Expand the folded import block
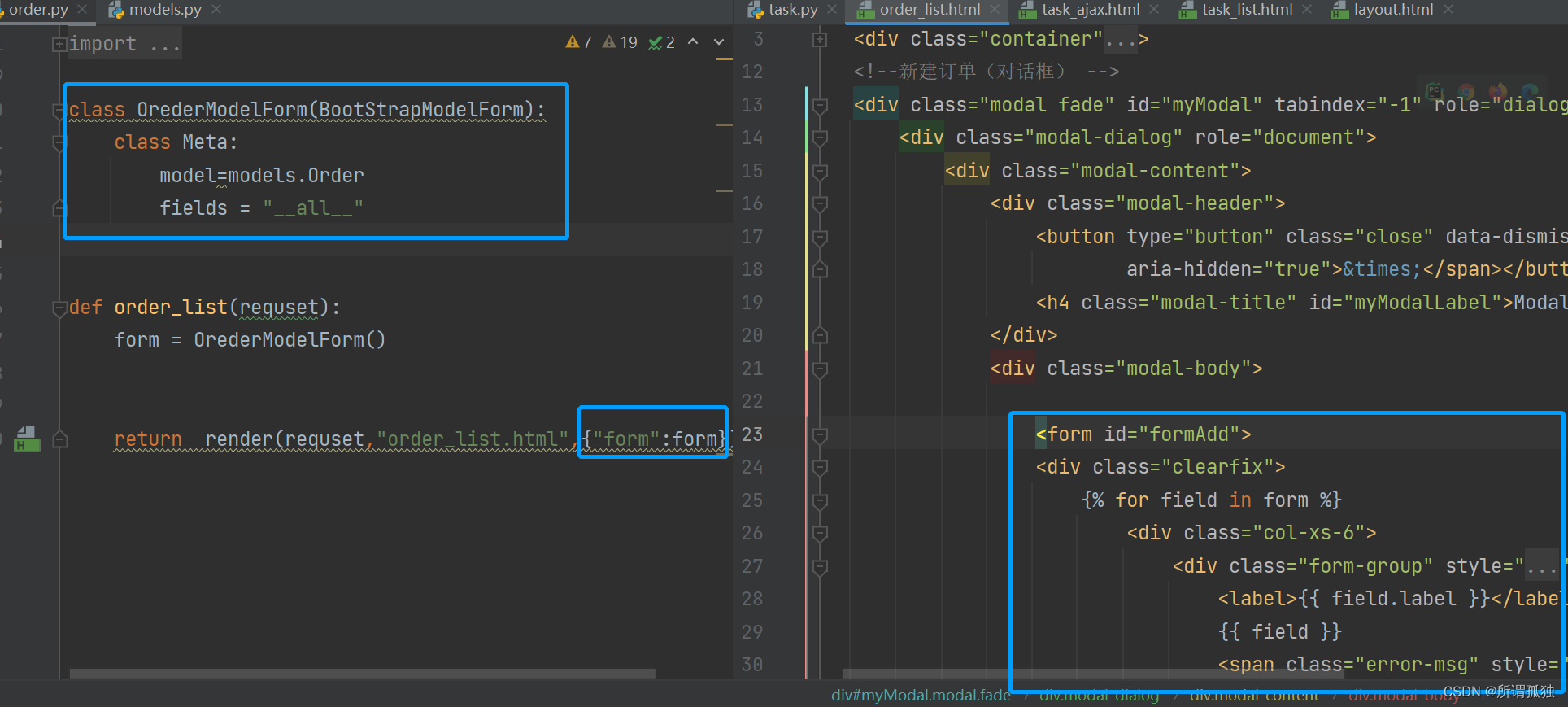1568x707 pixels. click(x=59, y=44)
